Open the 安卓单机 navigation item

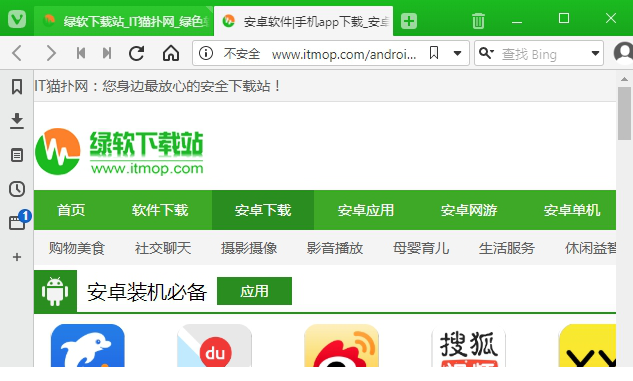point(572,210)
